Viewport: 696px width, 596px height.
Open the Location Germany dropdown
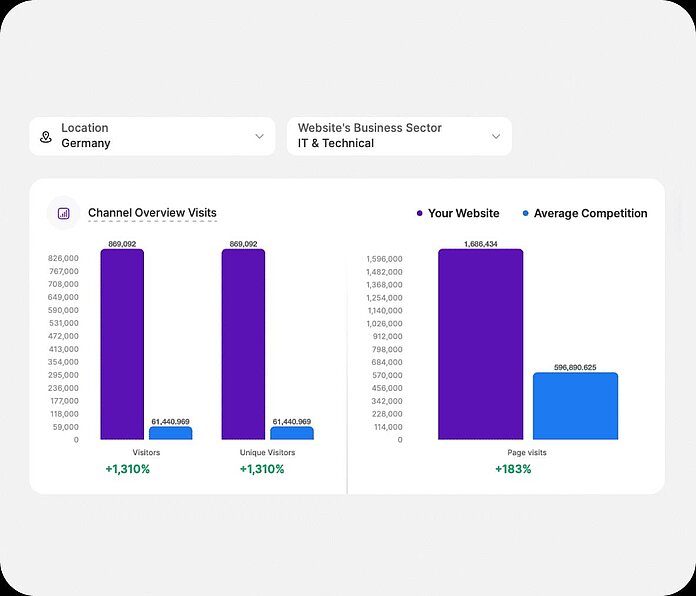[x=152, y=136]
